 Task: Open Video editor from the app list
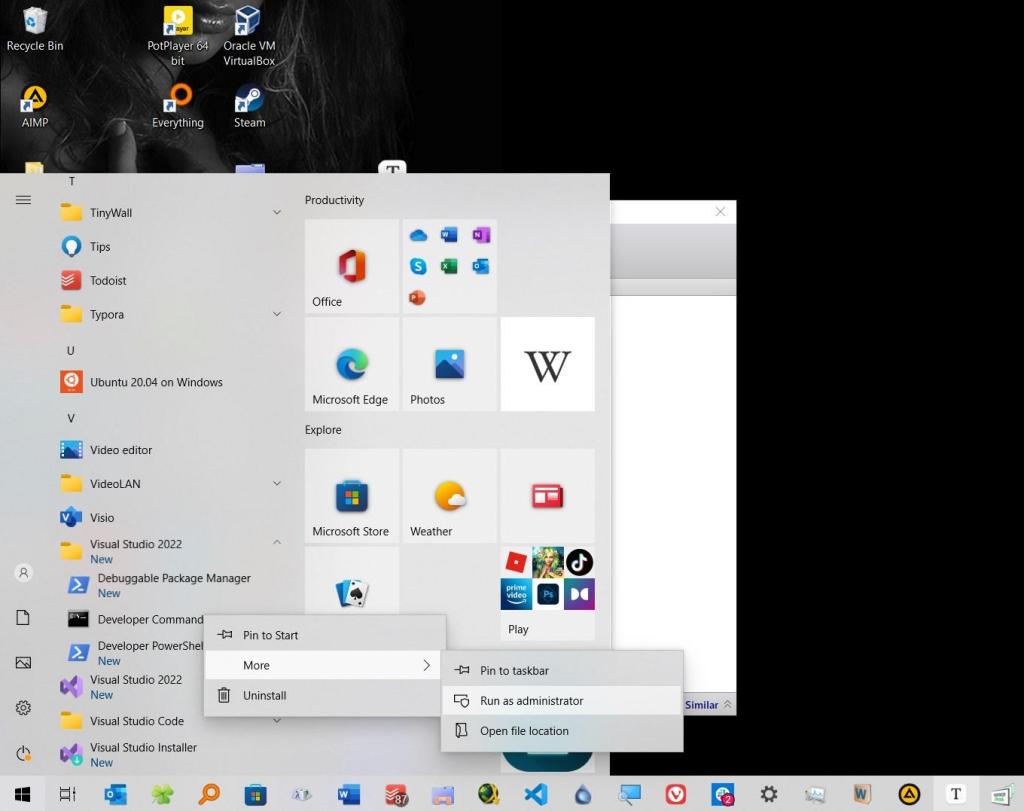pos(172,450)
